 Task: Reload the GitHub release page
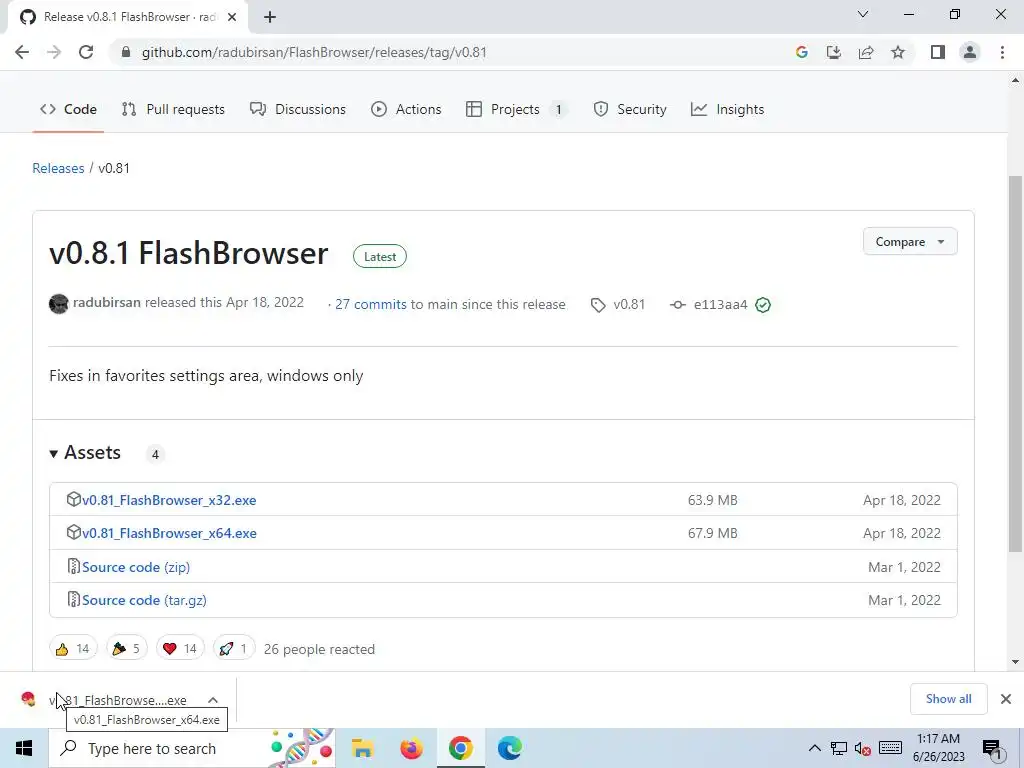click(86, 52)
